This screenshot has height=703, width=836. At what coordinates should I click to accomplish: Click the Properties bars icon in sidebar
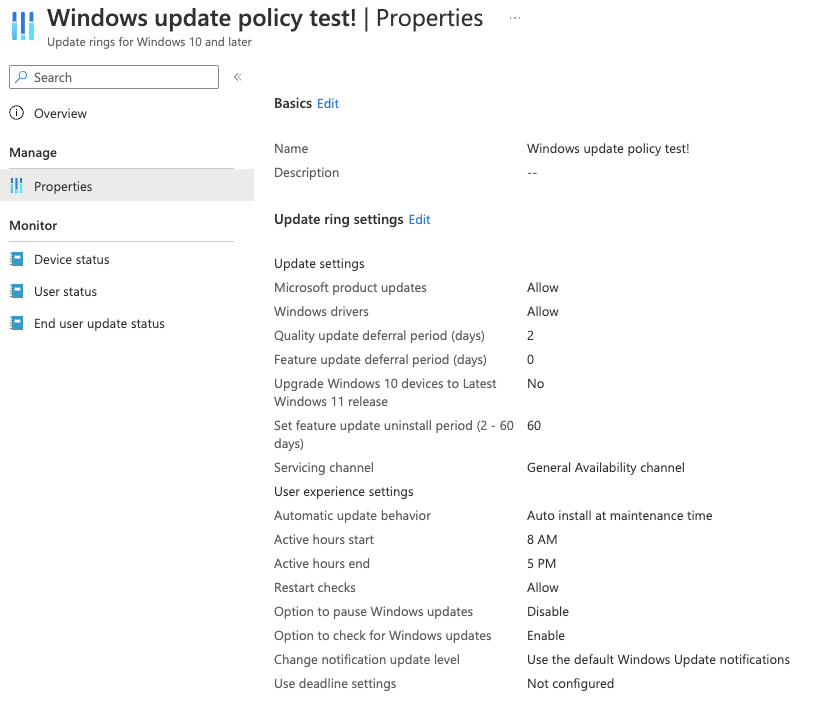point(16,187)
